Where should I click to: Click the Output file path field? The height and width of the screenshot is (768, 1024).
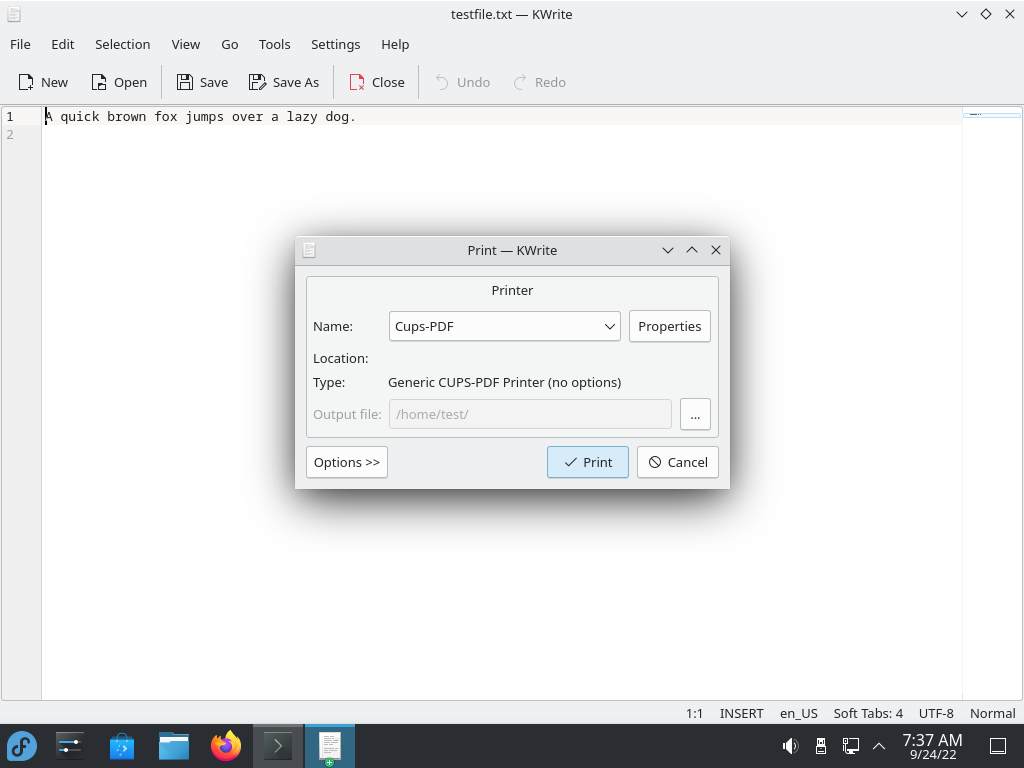pos(530,414)
